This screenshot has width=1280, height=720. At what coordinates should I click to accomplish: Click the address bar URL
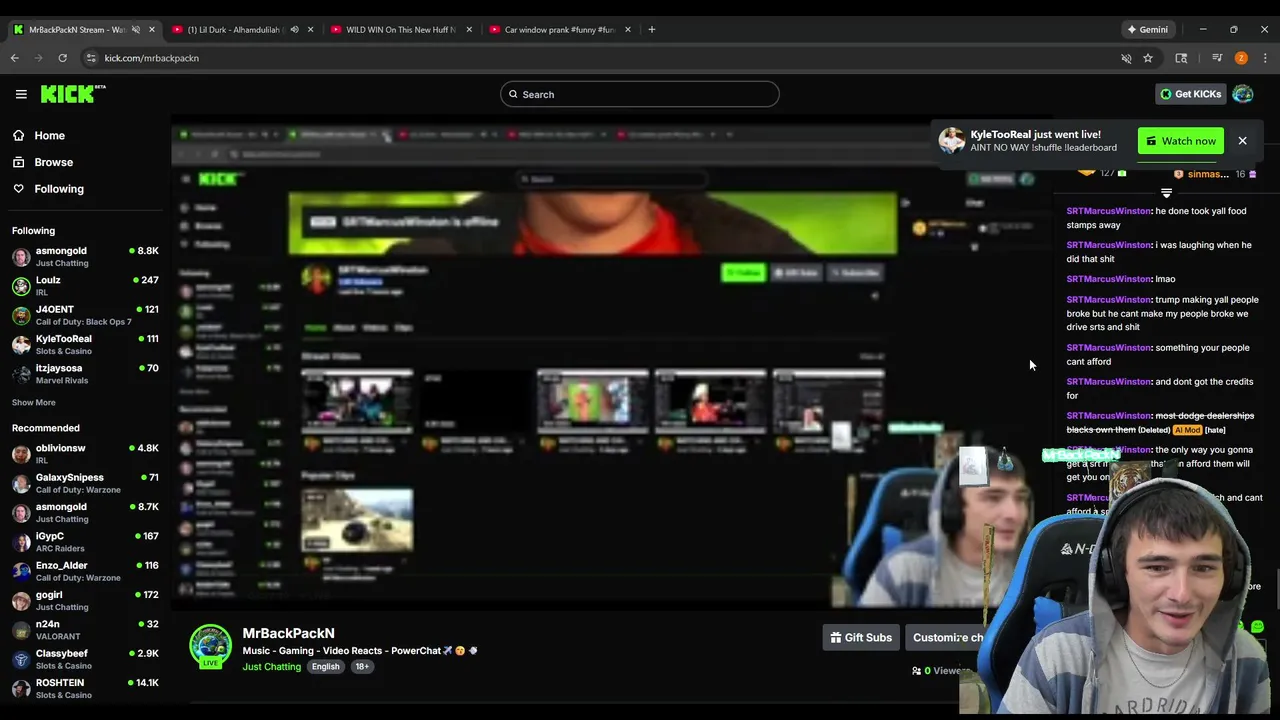click(x=152, y=58)
